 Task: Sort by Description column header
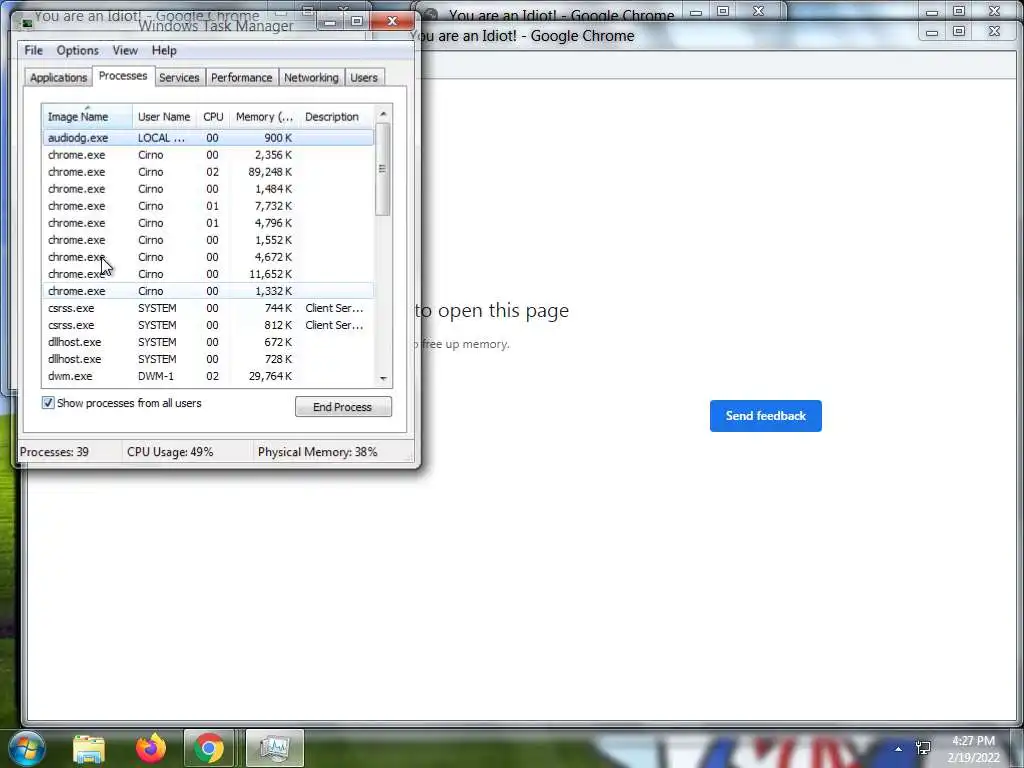[336, 116]
